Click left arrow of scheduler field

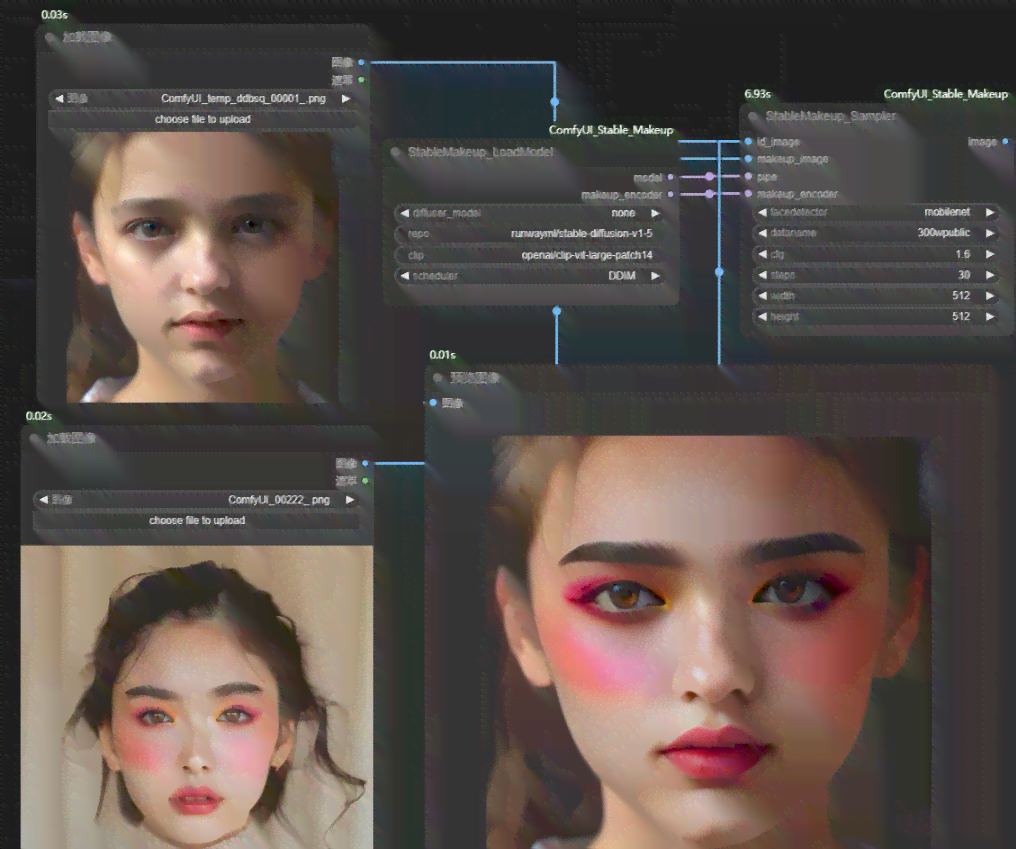tap(404, 276)
